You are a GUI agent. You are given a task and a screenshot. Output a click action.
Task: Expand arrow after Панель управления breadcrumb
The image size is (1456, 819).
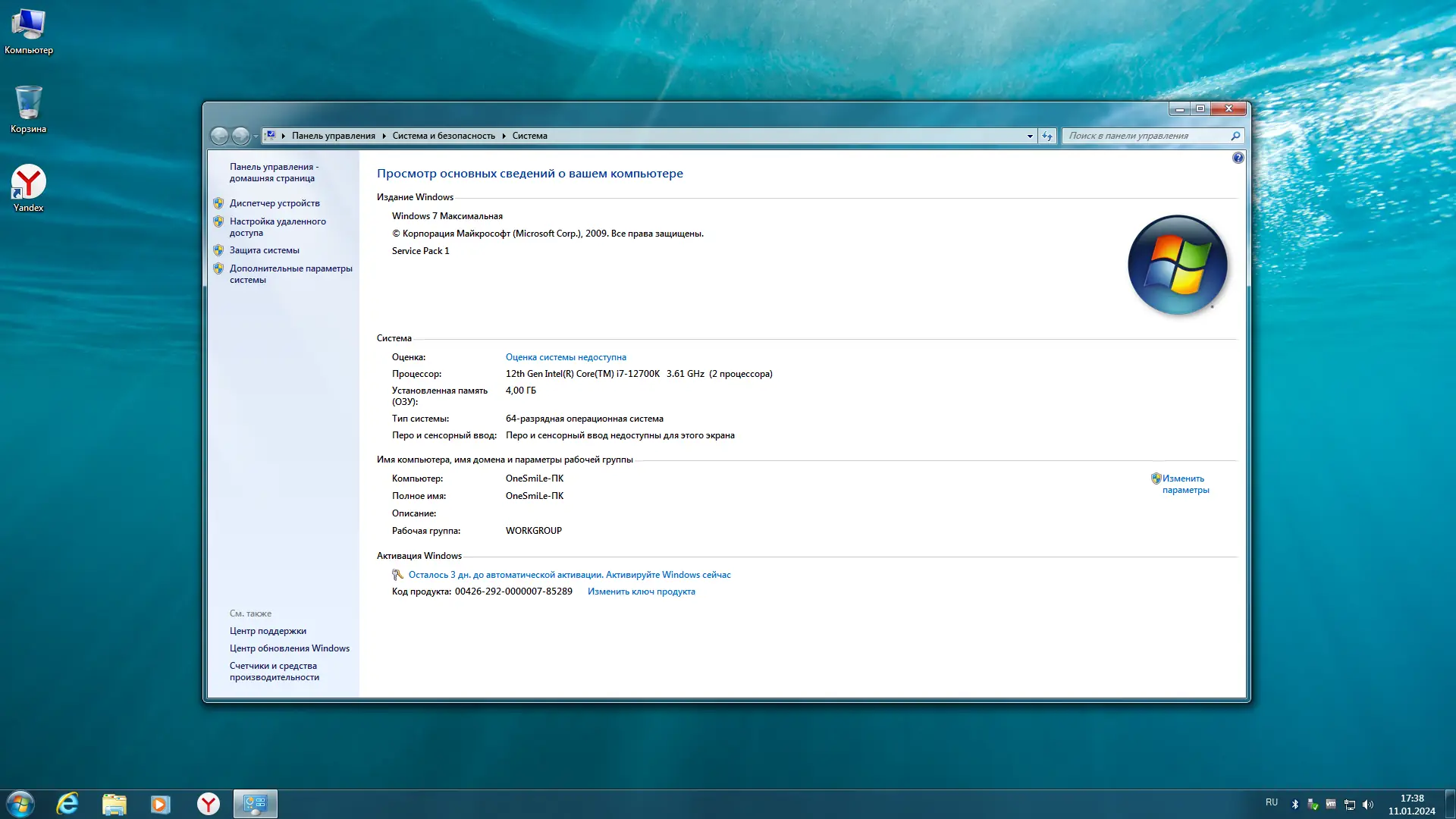click(384, 136)
